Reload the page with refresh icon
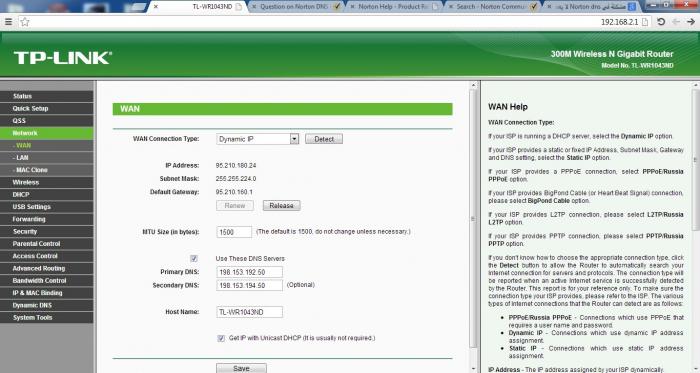This screenshot has width=700, height=373. pos(661,22)
